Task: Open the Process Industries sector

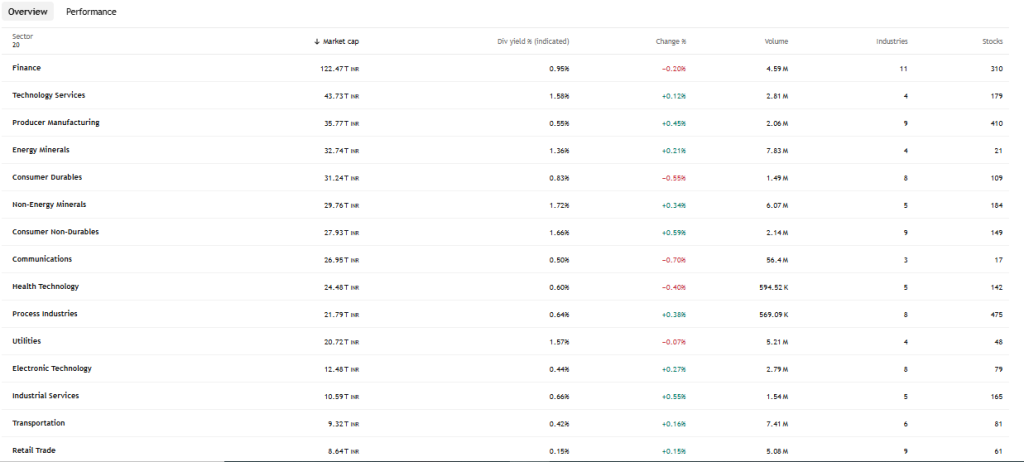Action: click(x=44, y=314)
